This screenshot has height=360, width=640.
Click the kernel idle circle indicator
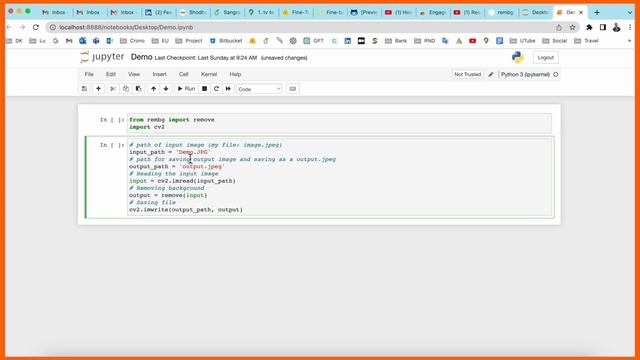point(556,74)
